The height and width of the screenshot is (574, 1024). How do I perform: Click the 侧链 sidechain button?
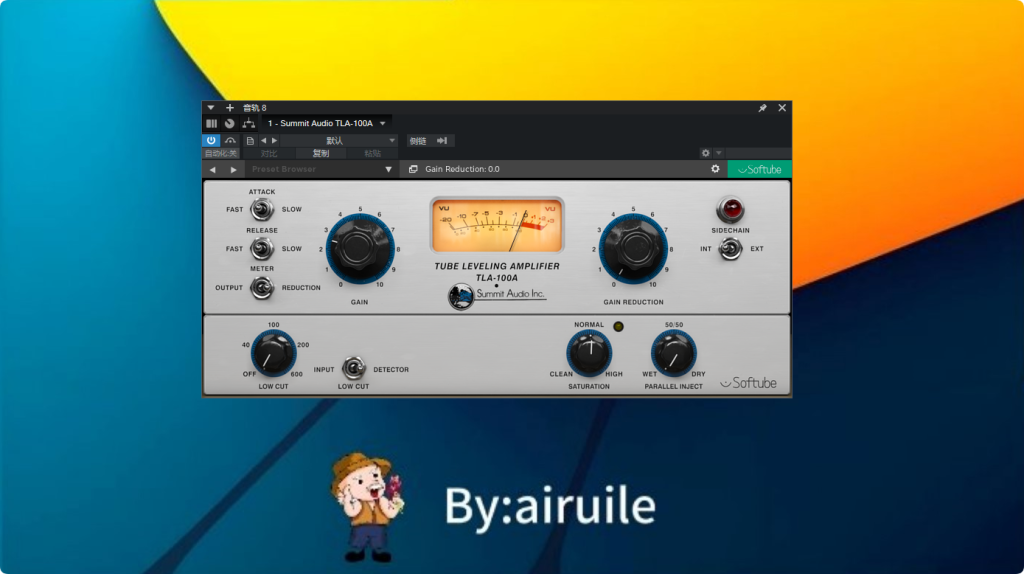(418, 140)
